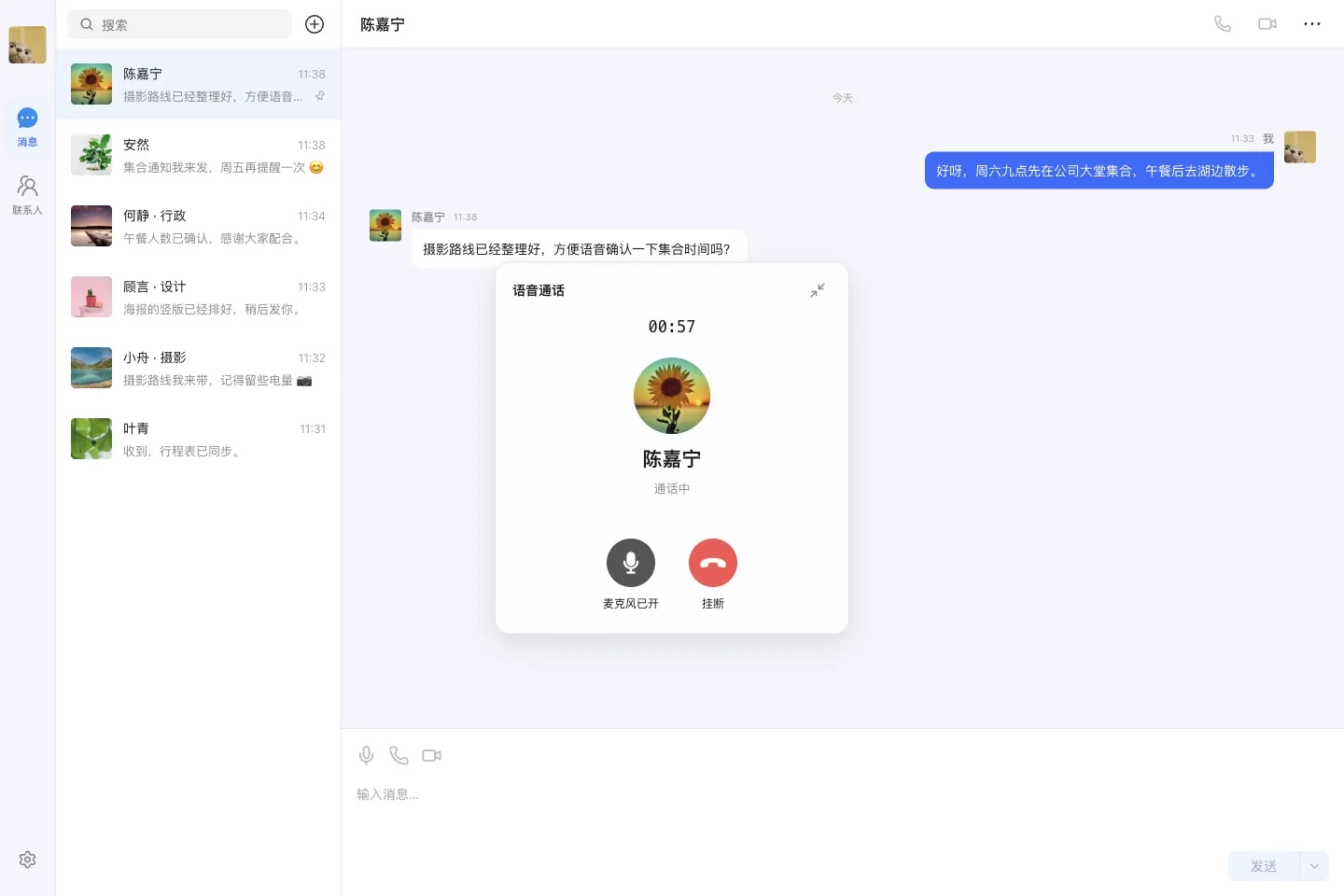Click phone icon above message input
Viewport: 1344px width, 896px height.
click(x=399, y=755)
